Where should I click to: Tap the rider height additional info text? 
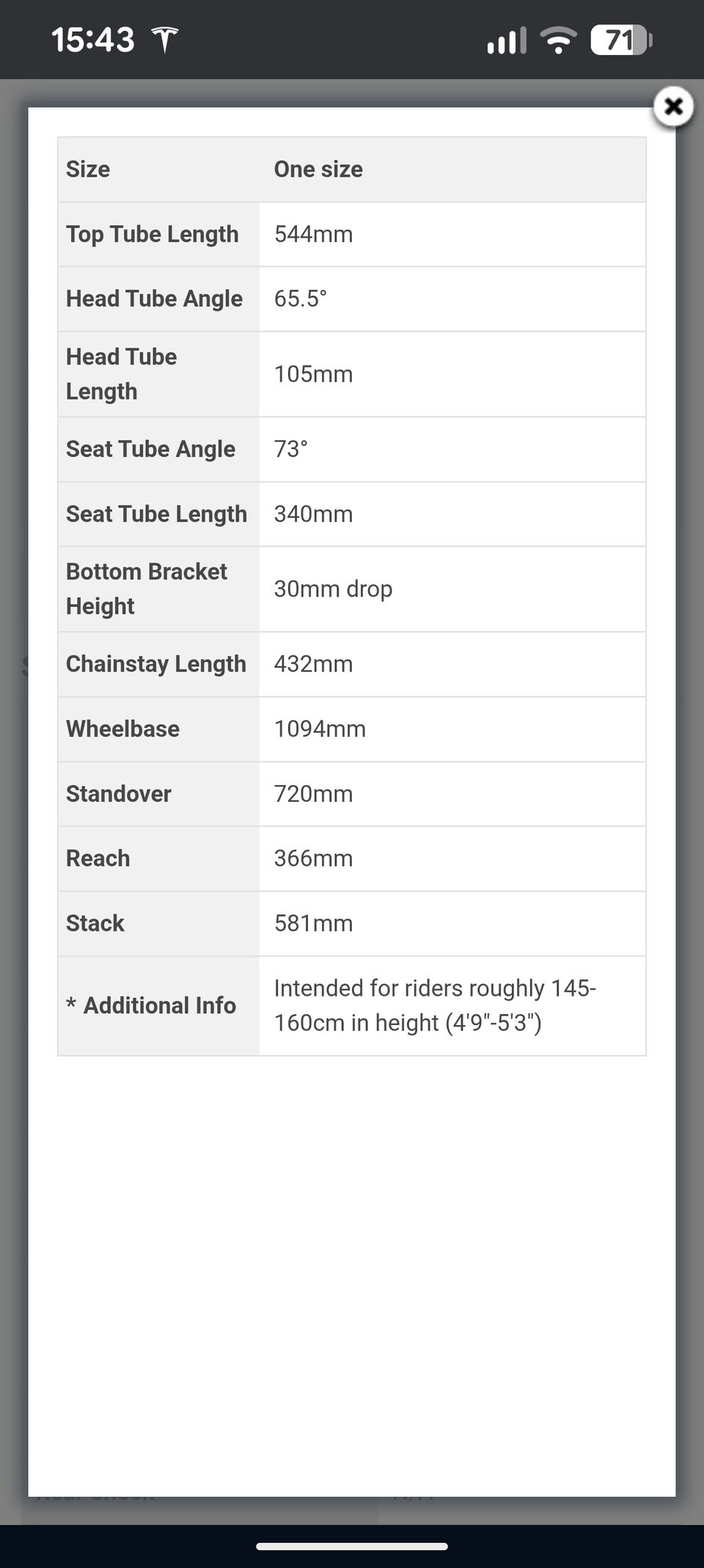(x=434, y=1005)
